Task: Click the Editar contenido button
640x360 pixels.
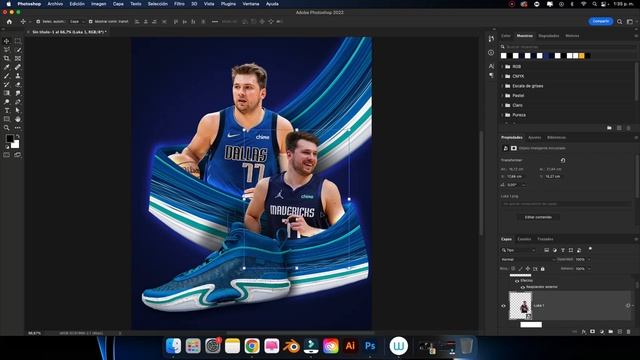Action: click(538, 217)
